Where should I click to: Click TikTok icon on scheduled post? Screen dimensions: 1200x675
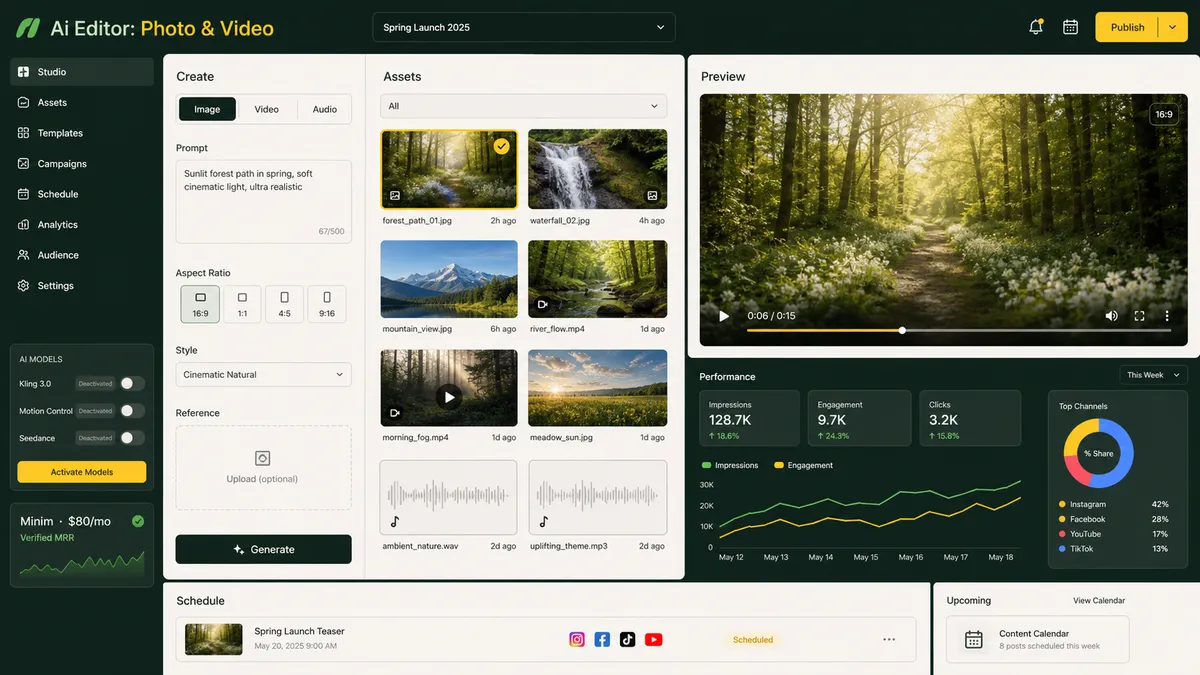[x=627, y=640]
